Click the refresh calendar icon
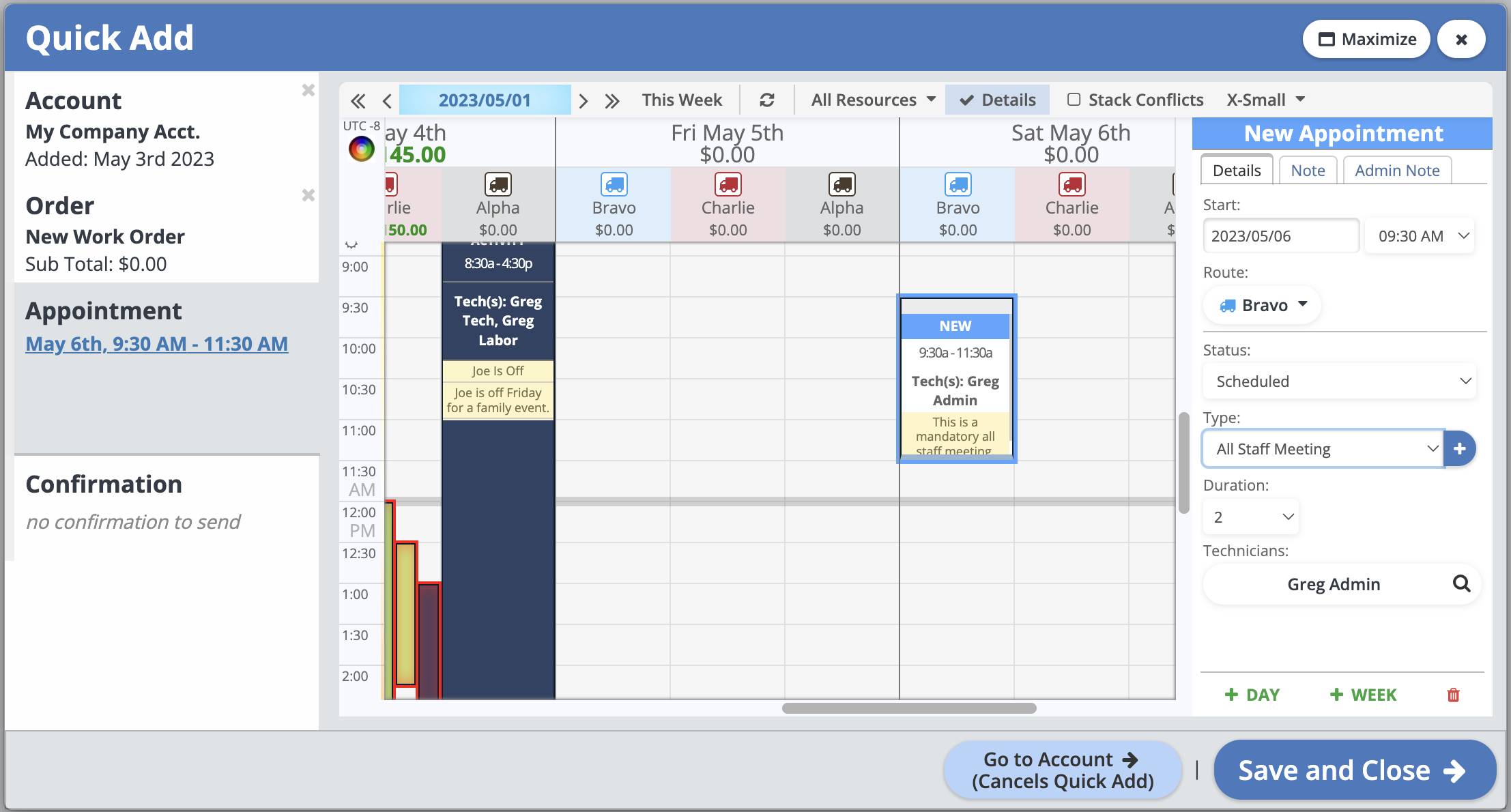1511x812 pixels. 767,100
